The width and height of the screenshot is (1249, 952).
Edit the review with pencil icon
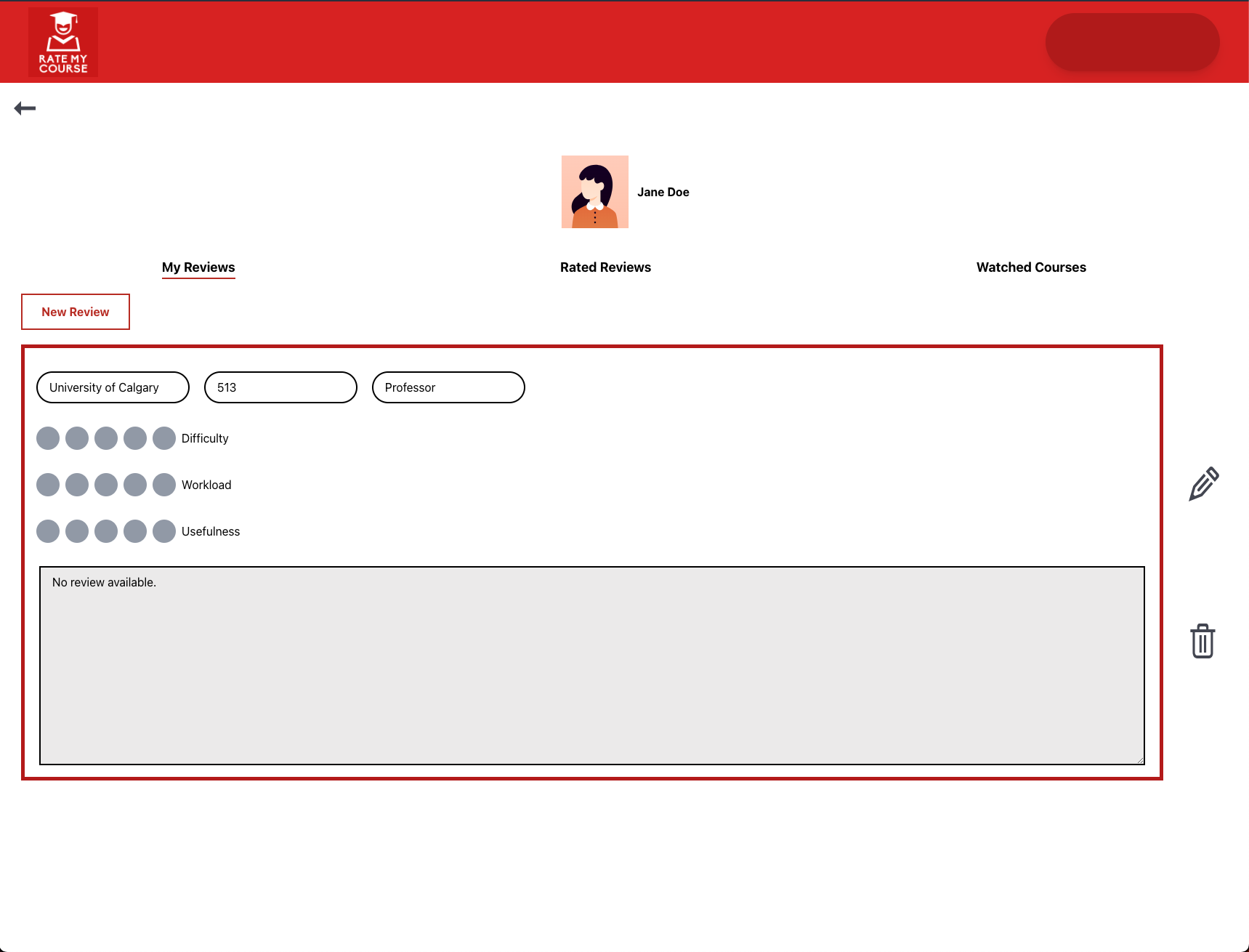[x=1203, y=484]
